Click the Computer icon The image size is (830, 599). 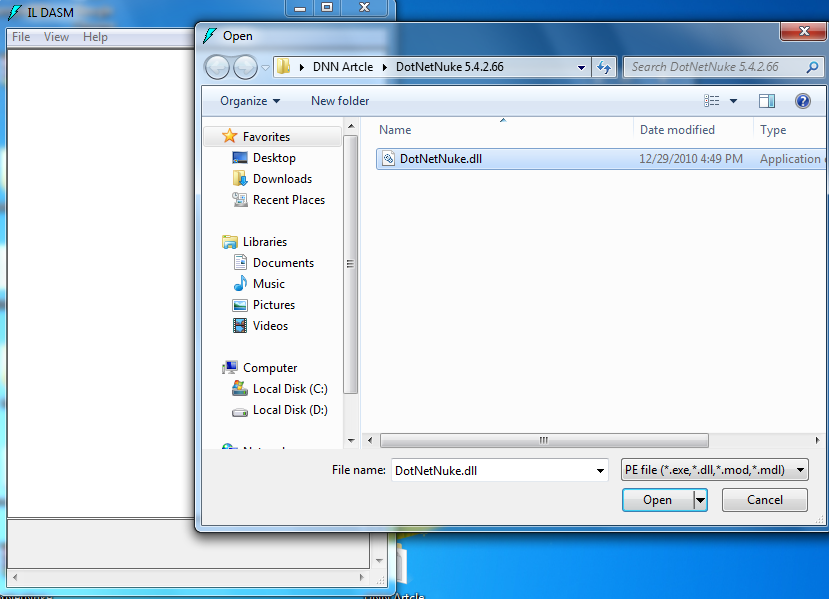[230, 367]
